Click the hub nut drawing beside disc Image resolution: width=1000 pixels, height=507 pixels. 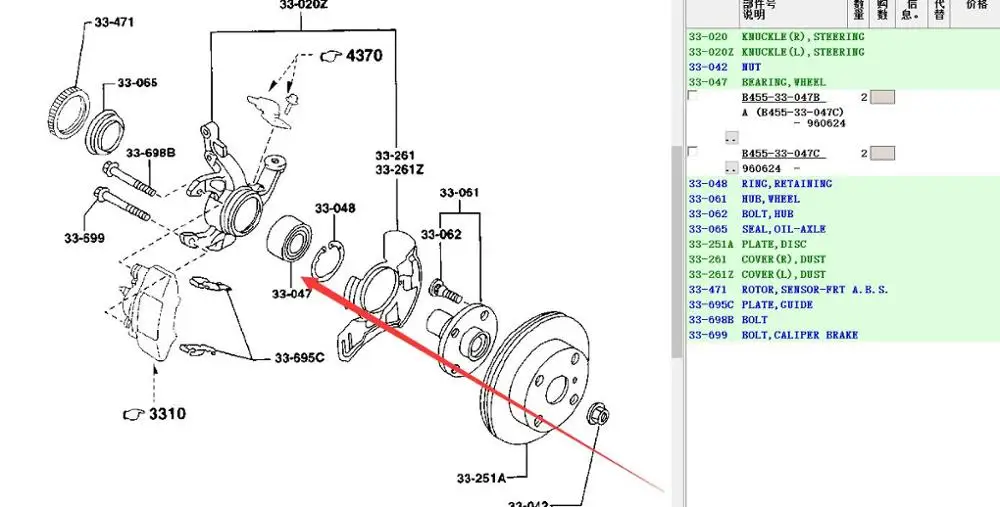598,414
